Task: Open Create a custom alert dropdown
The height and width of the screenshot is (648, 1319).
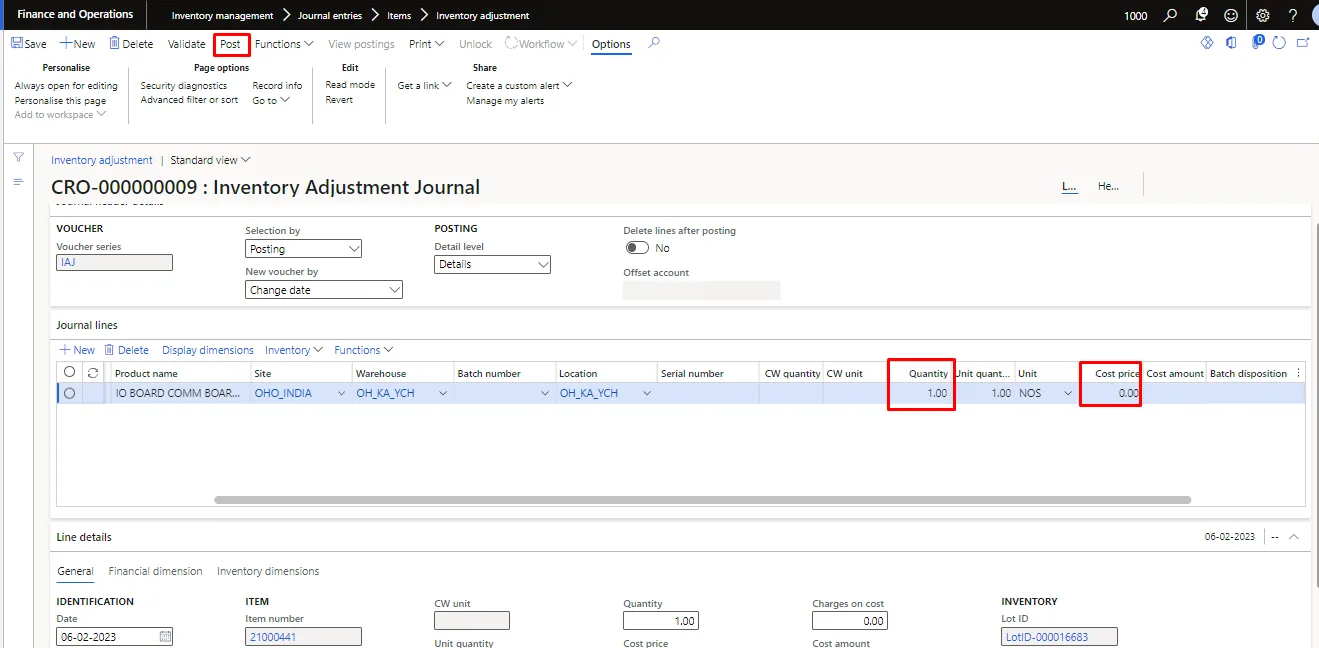Action: (519, 85)
